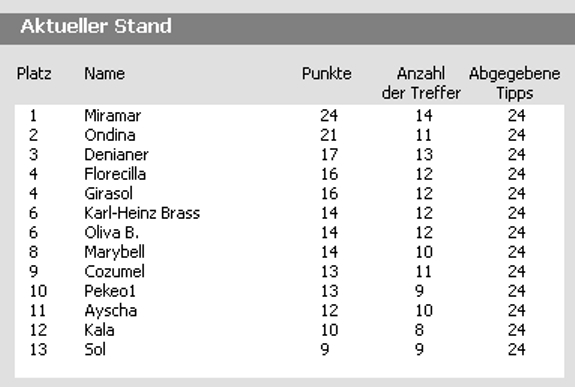Click on player Florecilla
575x387 pixels.
(x=115, y=174)
